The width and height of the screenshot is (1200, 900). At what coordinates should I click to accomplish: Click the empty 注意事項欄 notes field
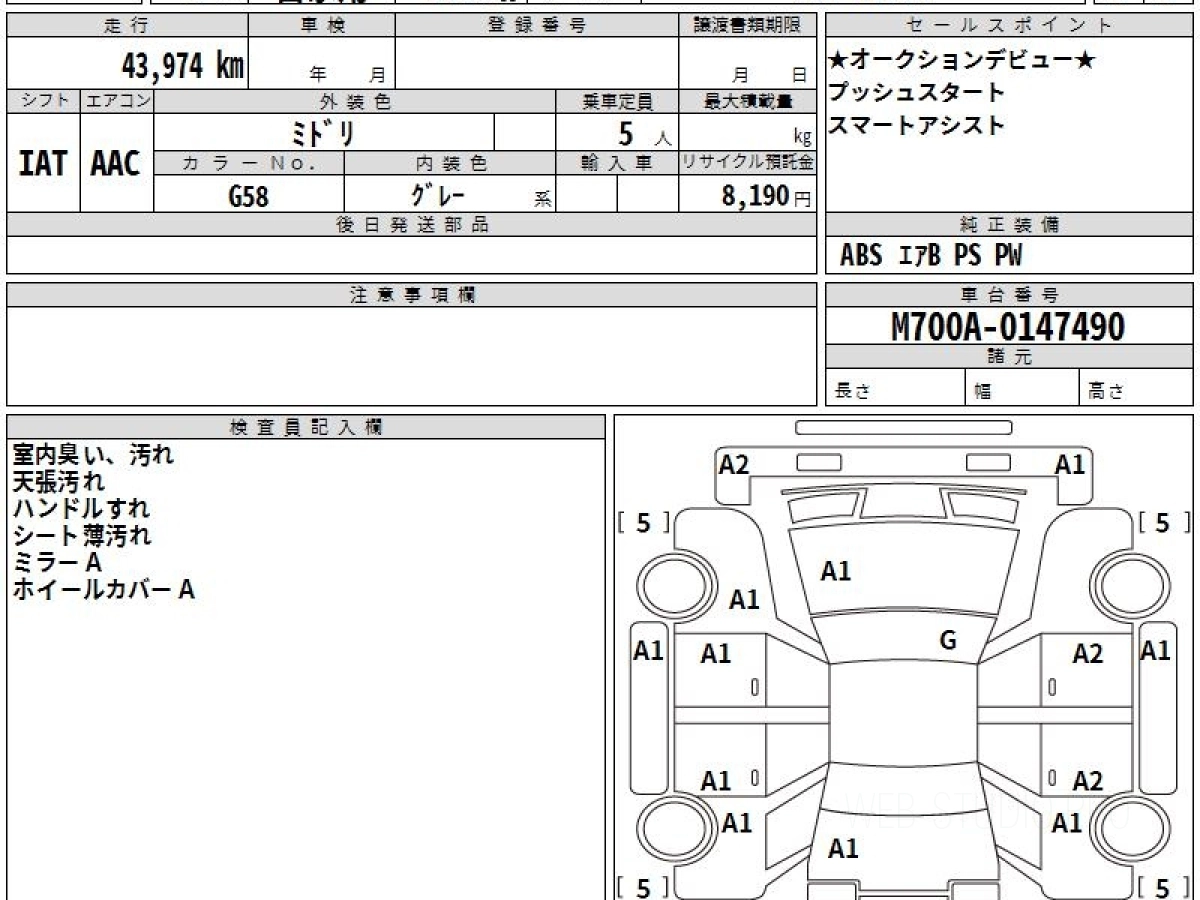412,356
